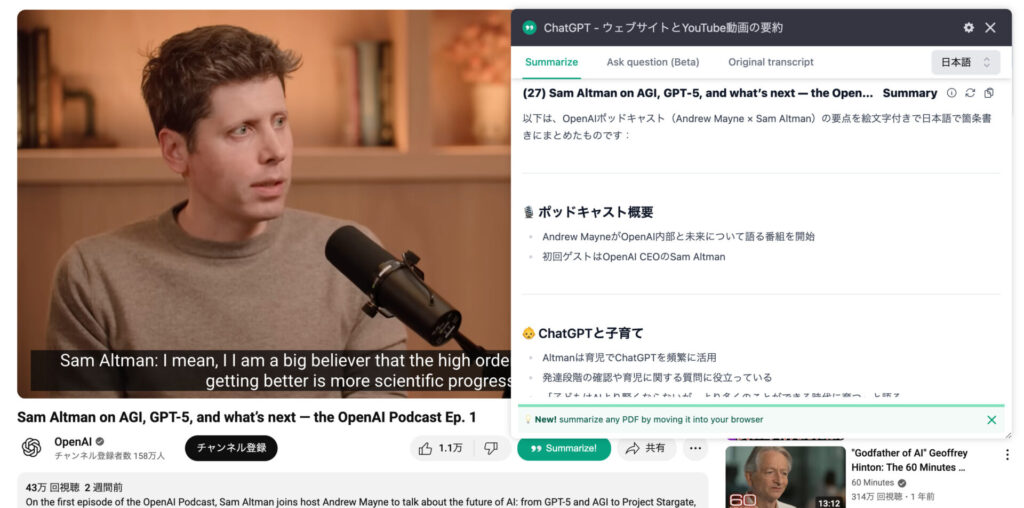Click the green Summarize! button

pyautogui.click(x=564, y=449)
